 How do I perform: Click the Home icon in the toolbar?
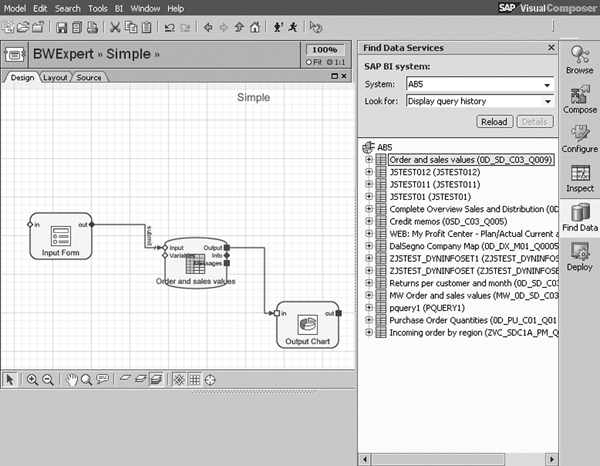pyautogui.click(x=256, y=26)
